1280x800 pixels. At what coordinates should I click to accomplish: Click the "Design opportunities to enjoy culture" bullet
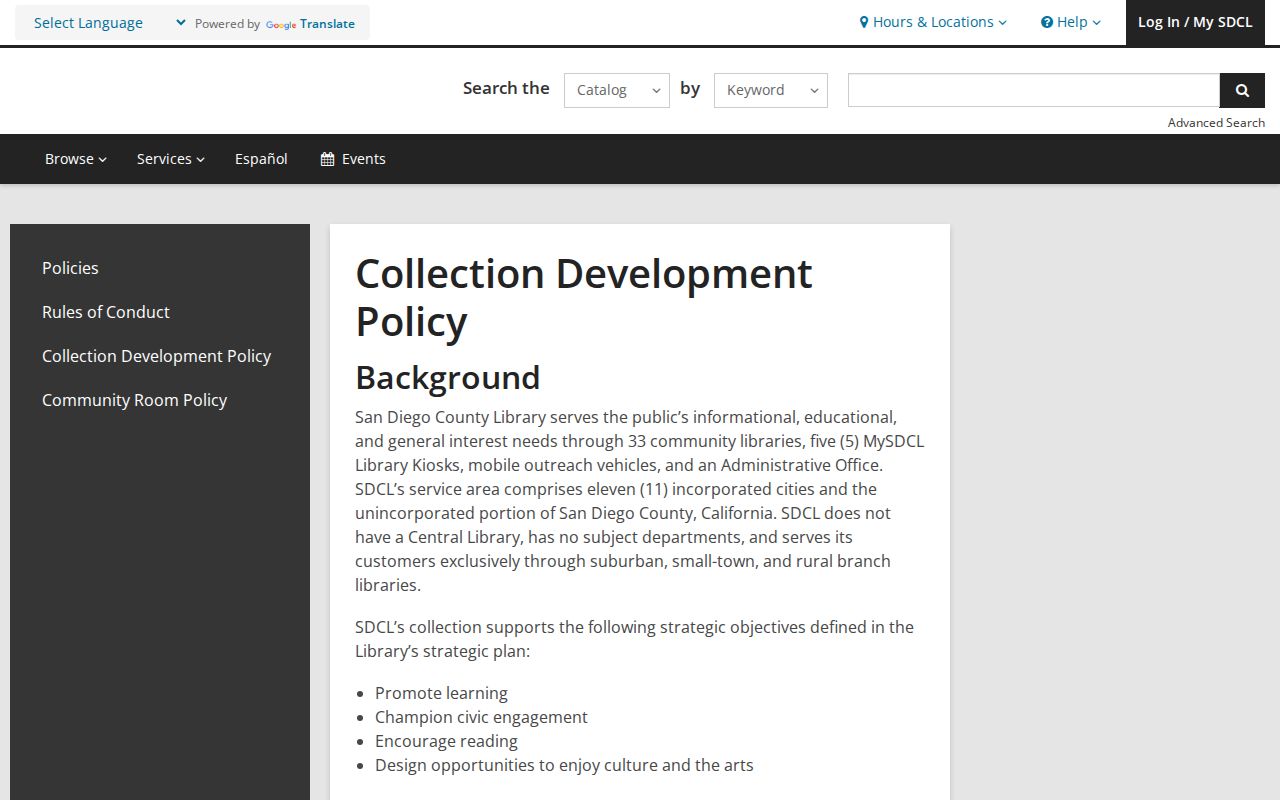(x=564, y=765)
